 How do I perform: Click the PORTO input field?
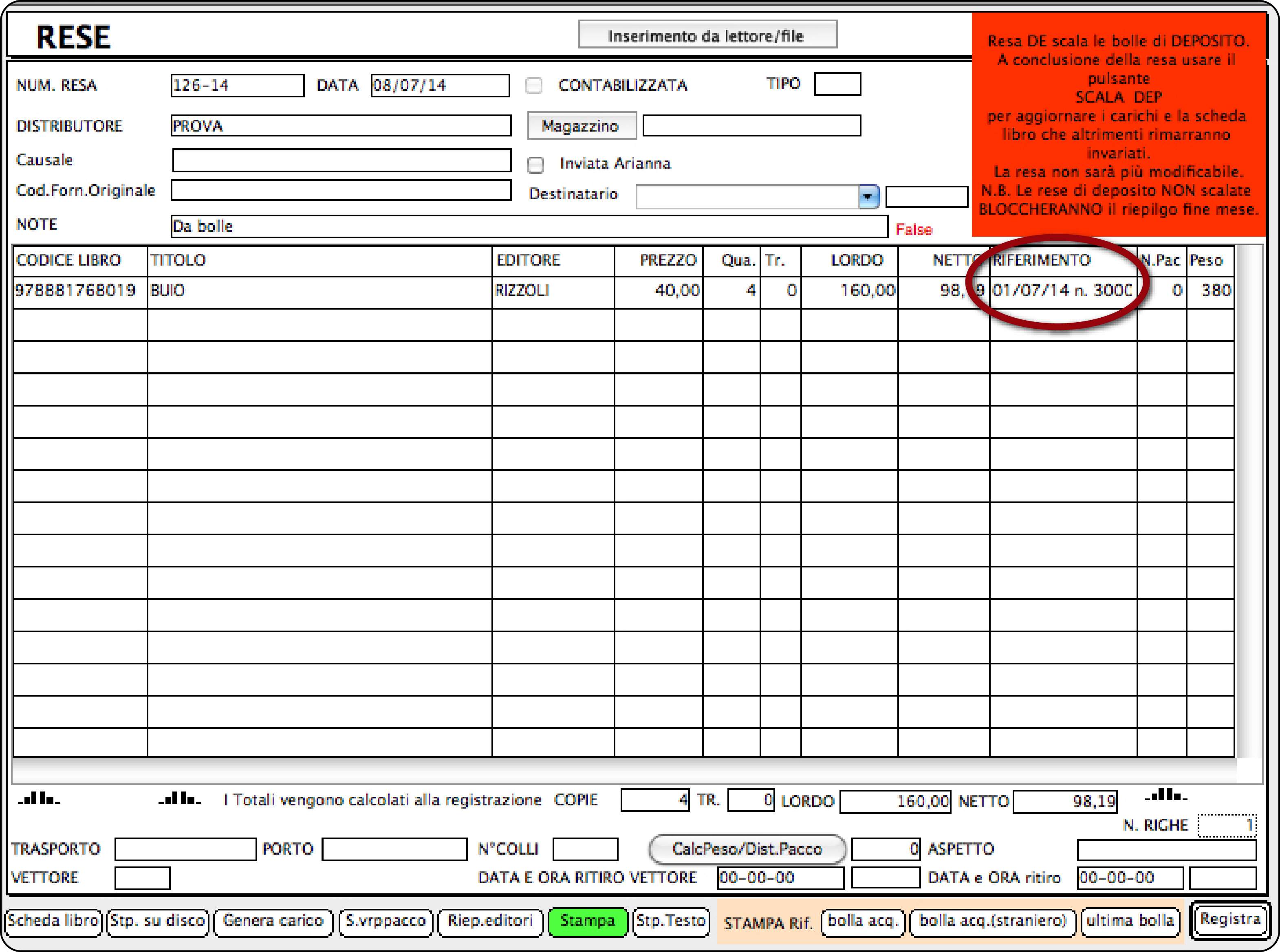pos(394,849)
